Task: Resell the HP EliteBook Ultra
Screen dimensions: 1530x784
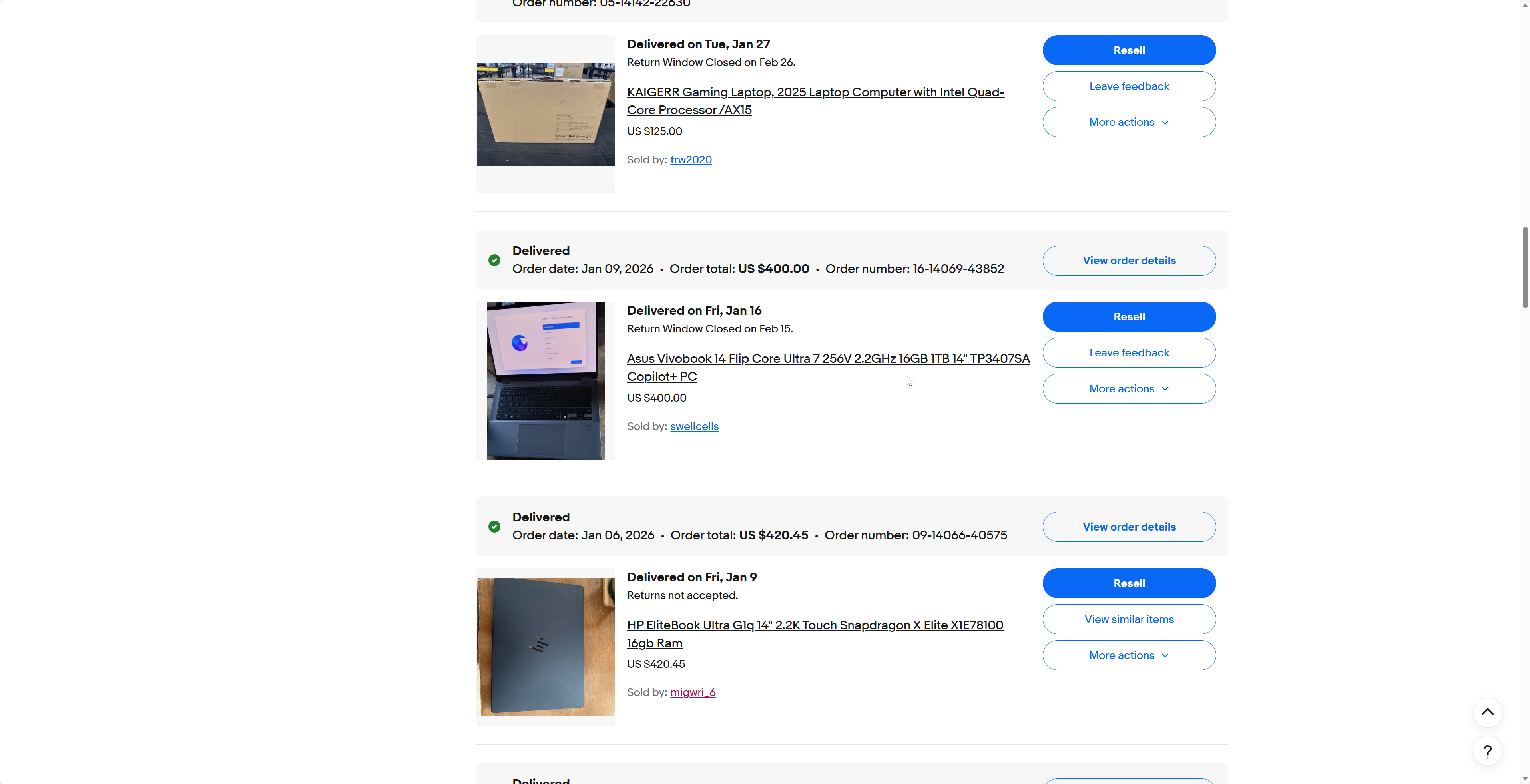Action: point(1129,583)
